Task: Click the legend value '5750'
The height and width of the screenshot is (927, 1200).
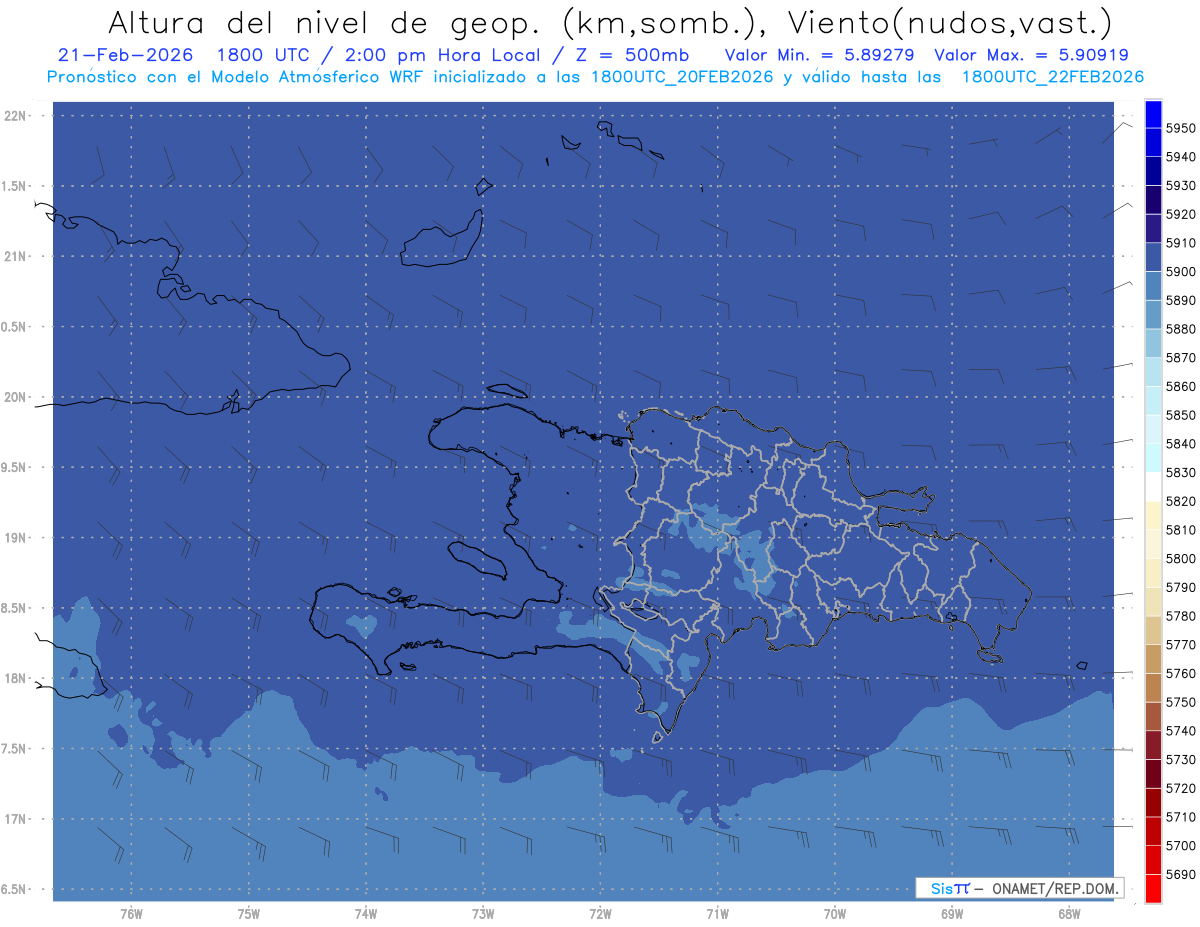Action: coord(1181,702)
